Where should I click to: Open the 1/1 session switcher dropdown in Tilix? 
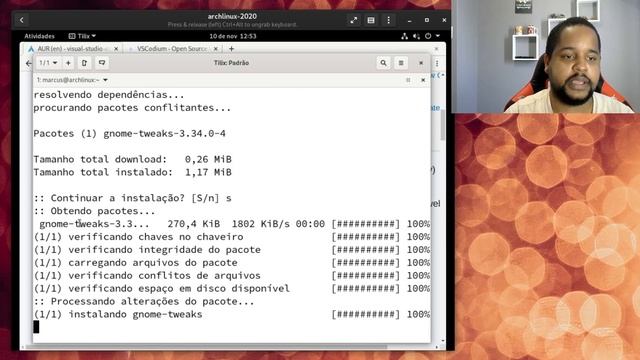click(48, 63)
